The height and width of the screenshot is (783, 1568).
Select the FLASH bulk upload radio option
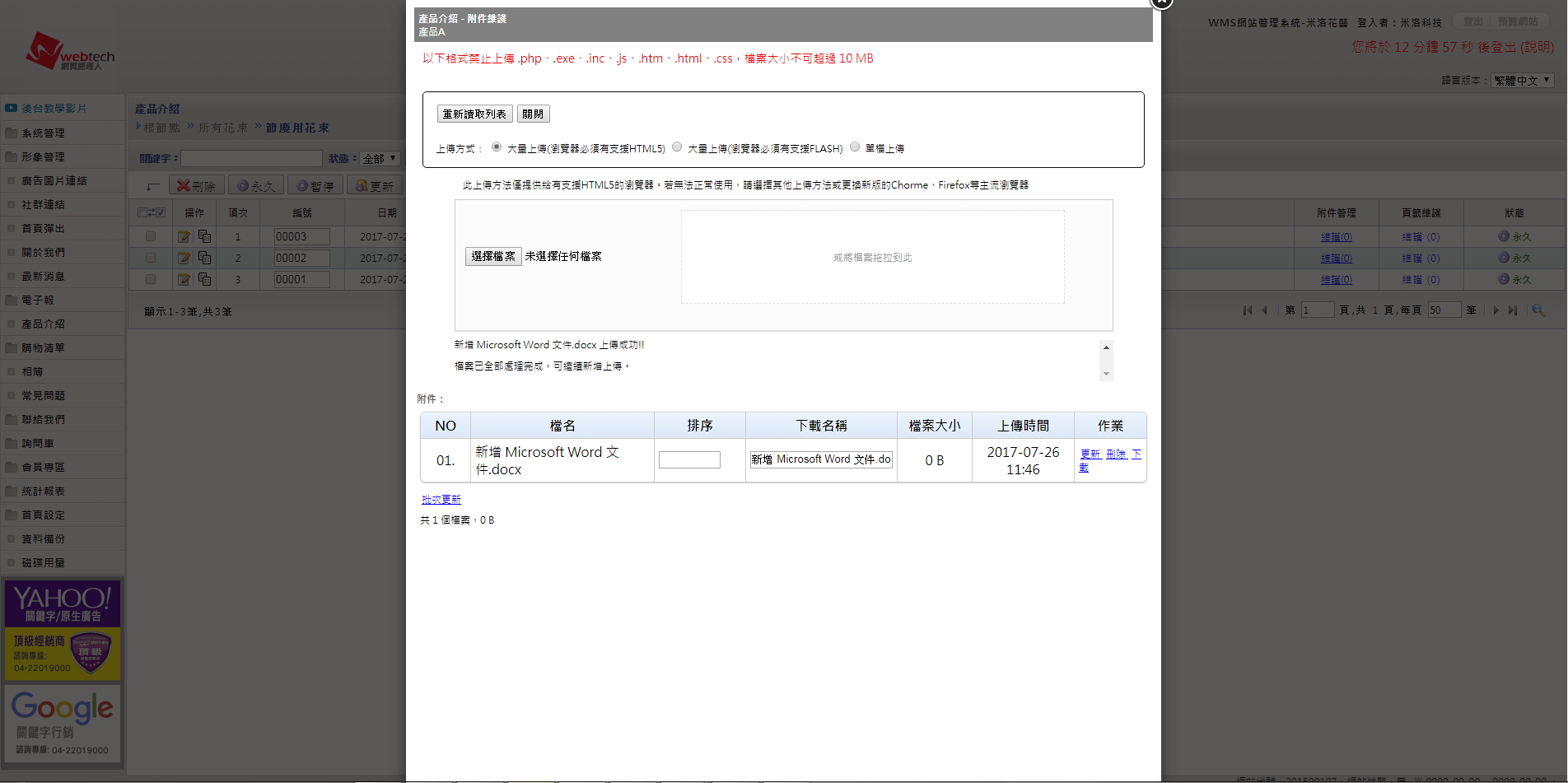[677, 147]
